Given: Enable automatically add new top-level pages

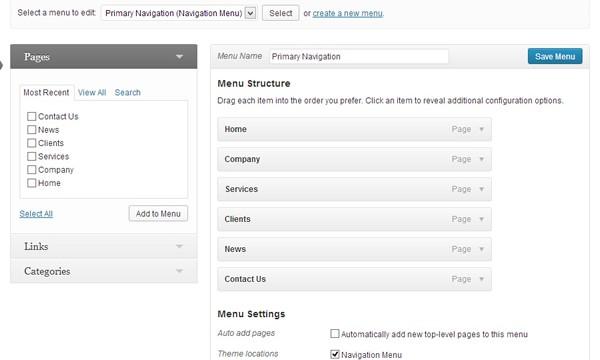Looking at the screenshot, I should pyautogui.click(x=335, y=334).
